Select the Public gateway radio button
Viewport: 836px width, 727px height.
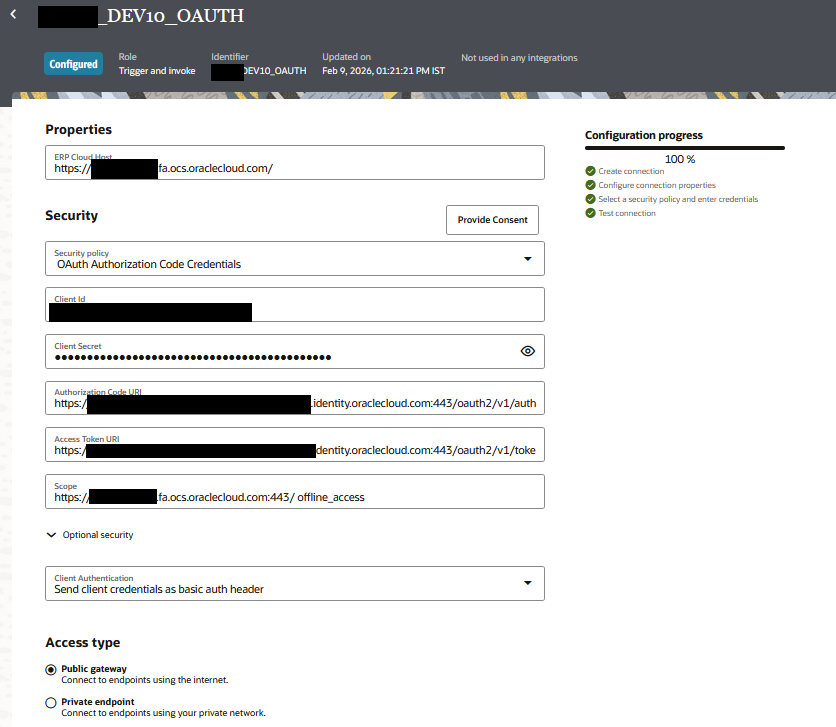(x=51, y=670)
